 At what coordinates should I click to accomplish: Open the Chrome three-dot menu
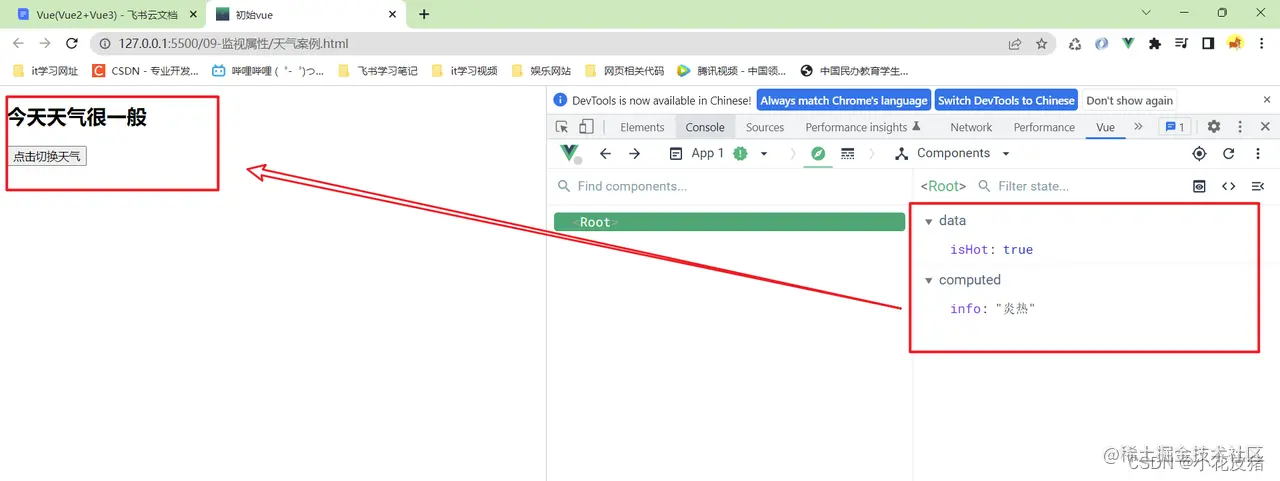tap(1263, 44)
